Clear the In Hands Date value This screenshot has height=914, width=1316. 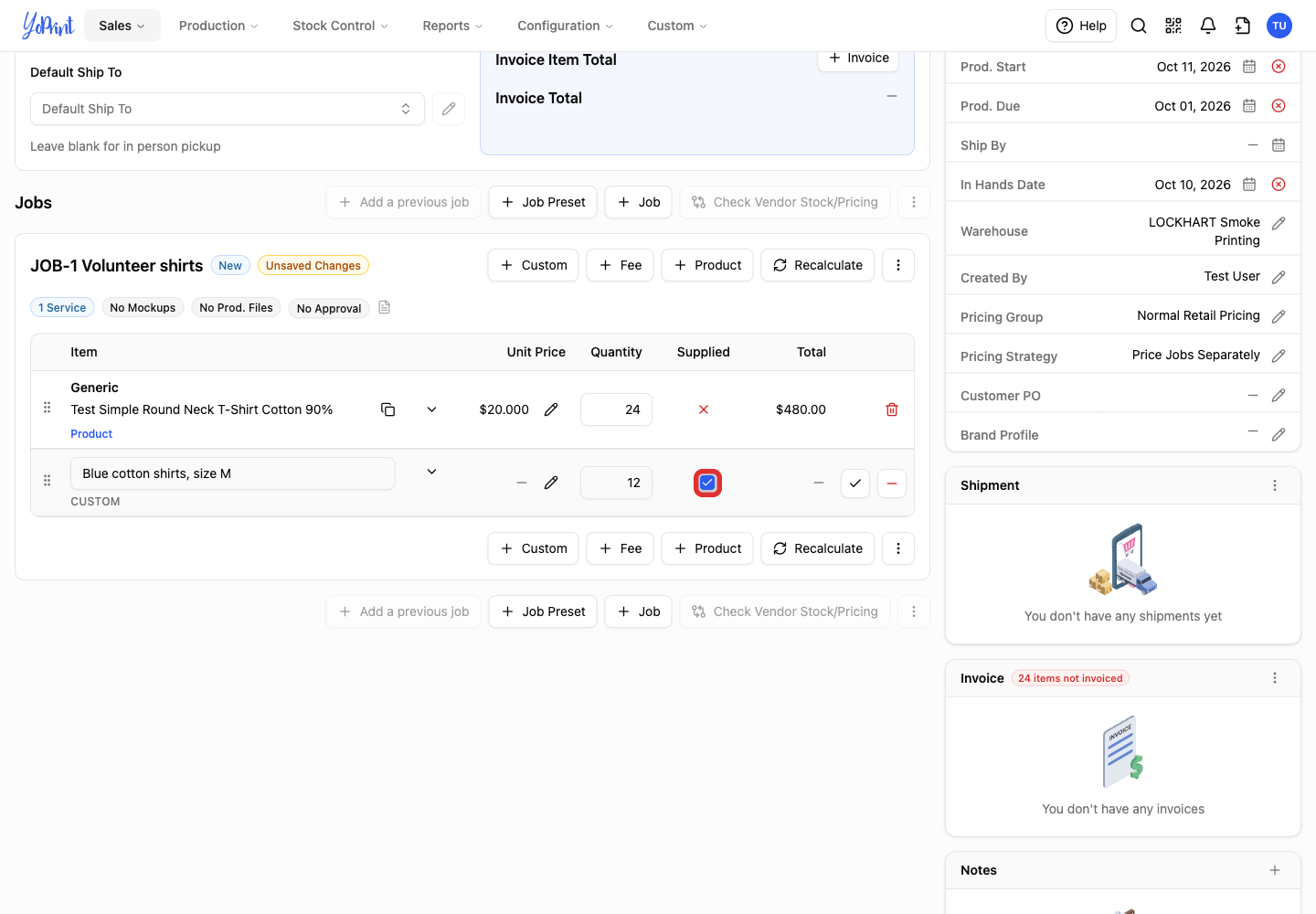tap(1279, 185)
